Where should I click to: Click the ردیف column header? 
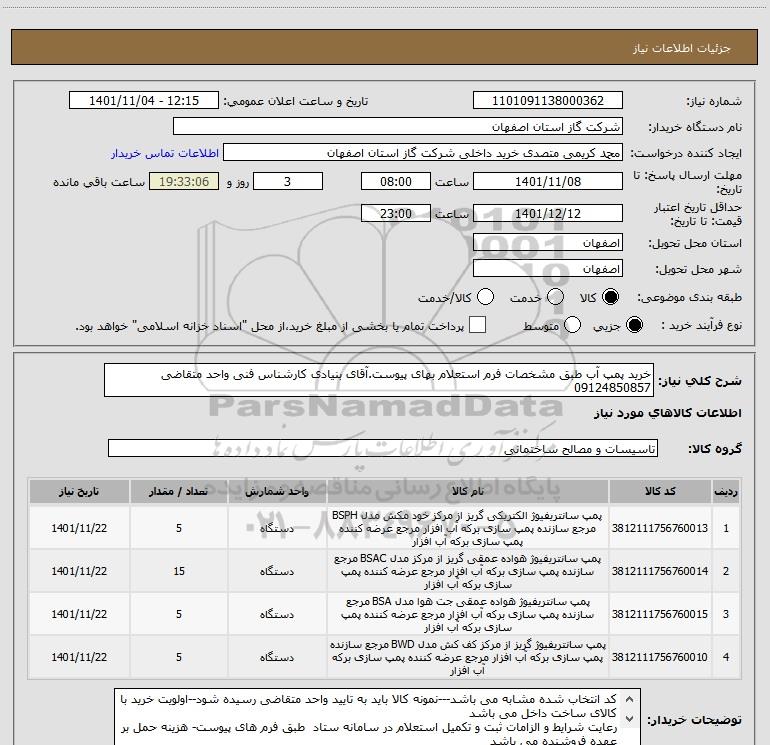726,492
